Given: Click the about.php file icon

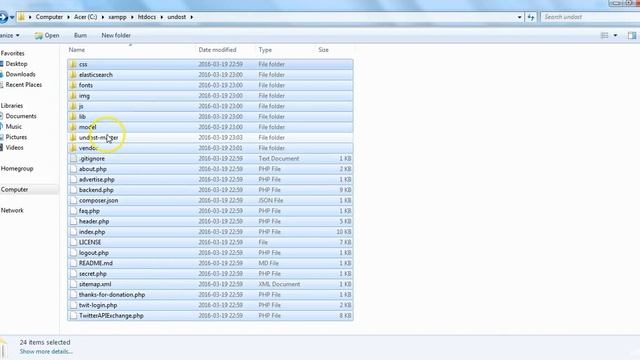Looking at the screenshot, I should (x=73, y=169).
